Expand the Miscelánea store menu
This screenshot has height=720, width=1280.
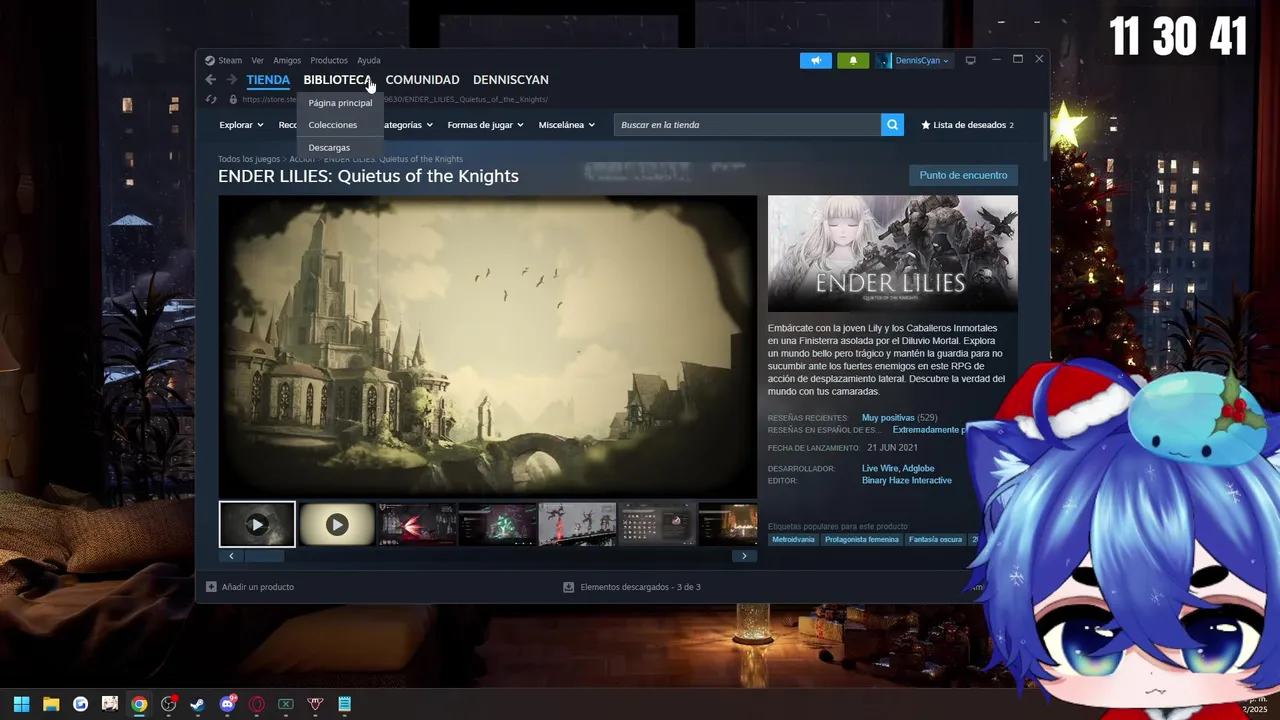[566, 125]
